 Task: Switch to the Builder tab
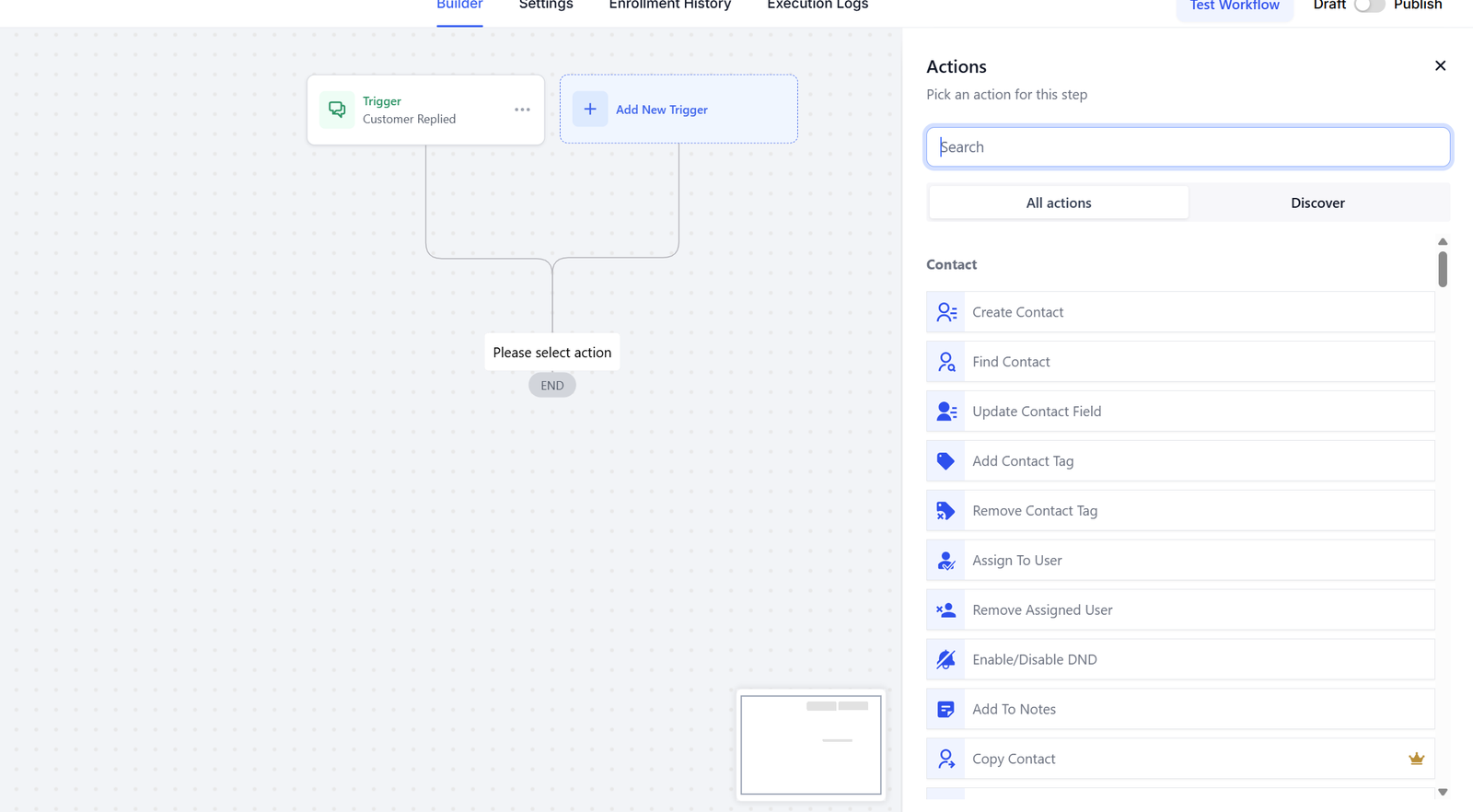tap(459, 5)
